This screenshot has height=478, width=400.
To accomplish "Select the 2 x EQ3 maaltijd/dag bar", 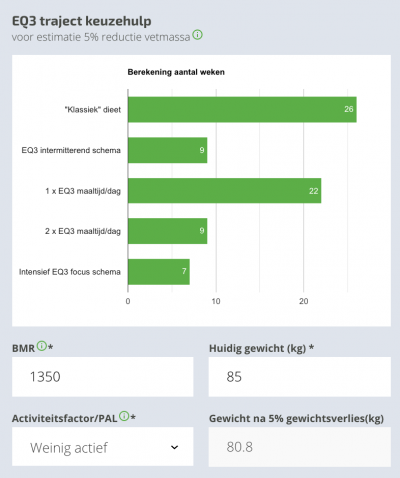I will (168, 231).
